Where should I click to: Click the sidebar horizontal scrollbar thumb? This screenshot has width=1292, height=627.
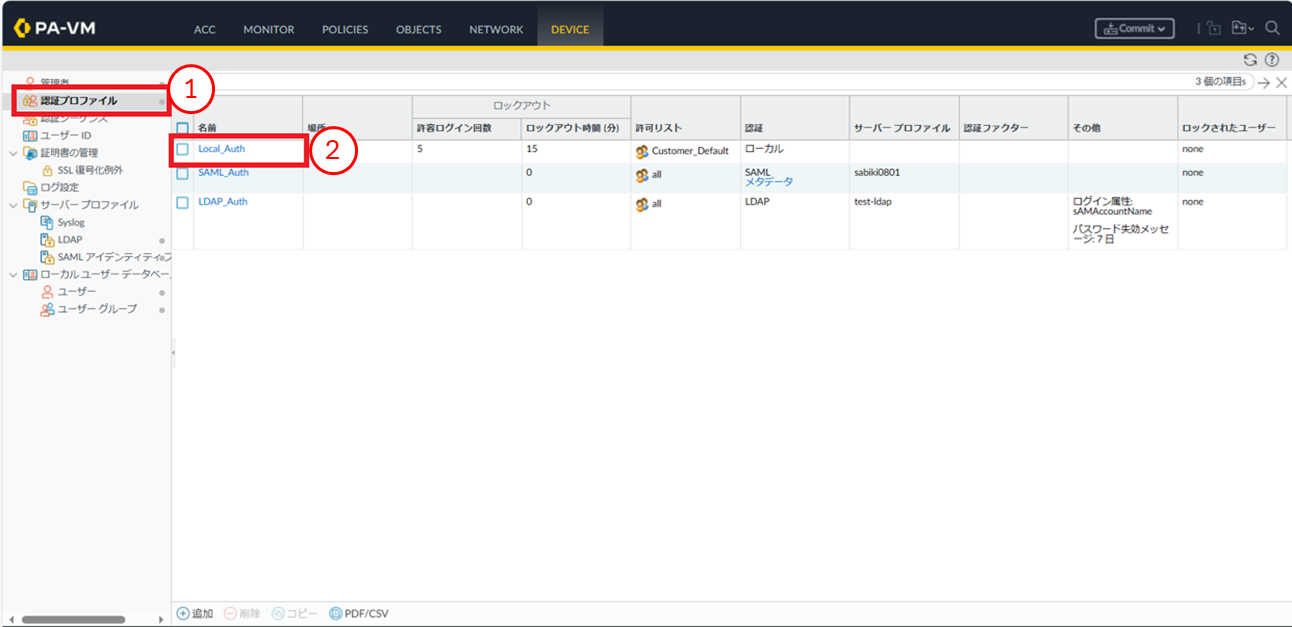click(74, 619)
